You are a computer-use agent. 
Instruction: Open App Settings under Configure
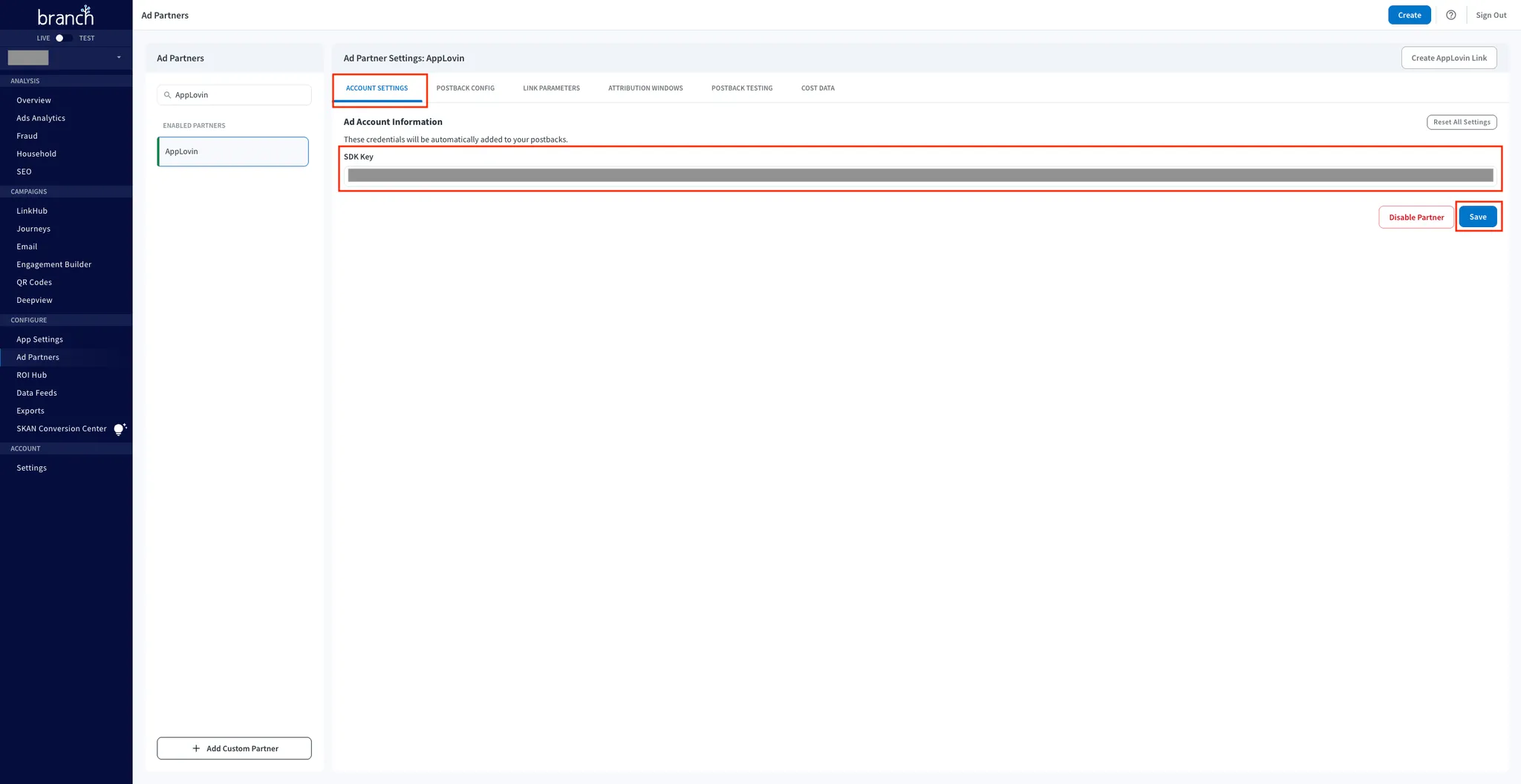coord(40,339)
